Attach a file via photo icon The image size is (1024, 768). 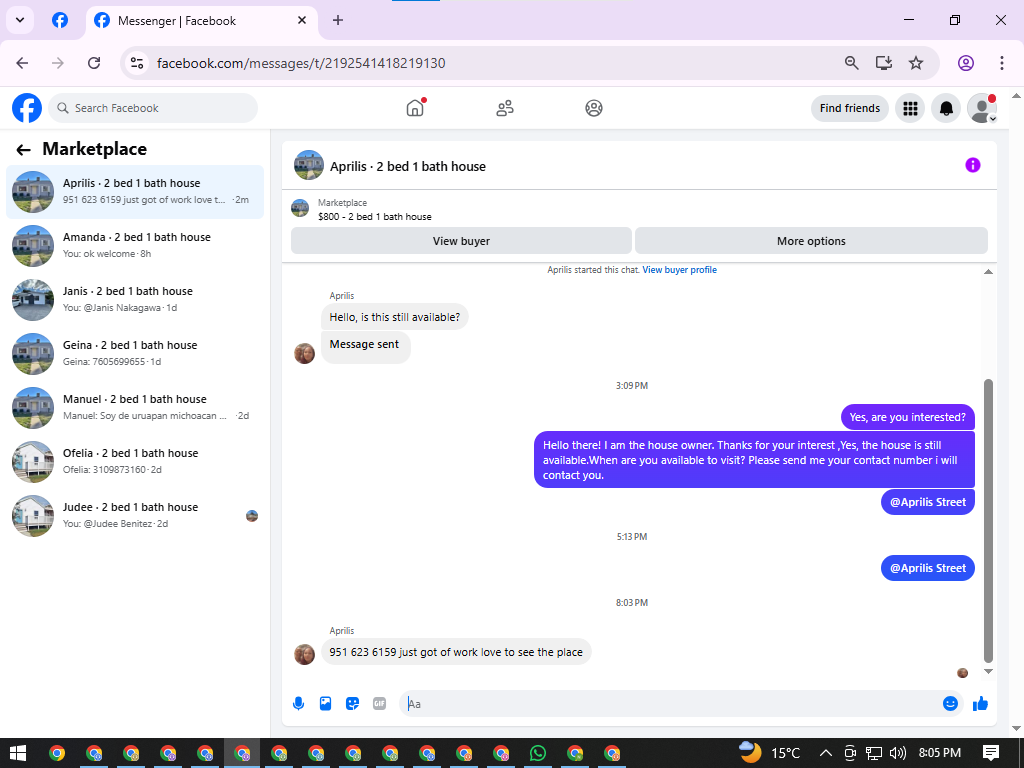click(x=325, y=703)
